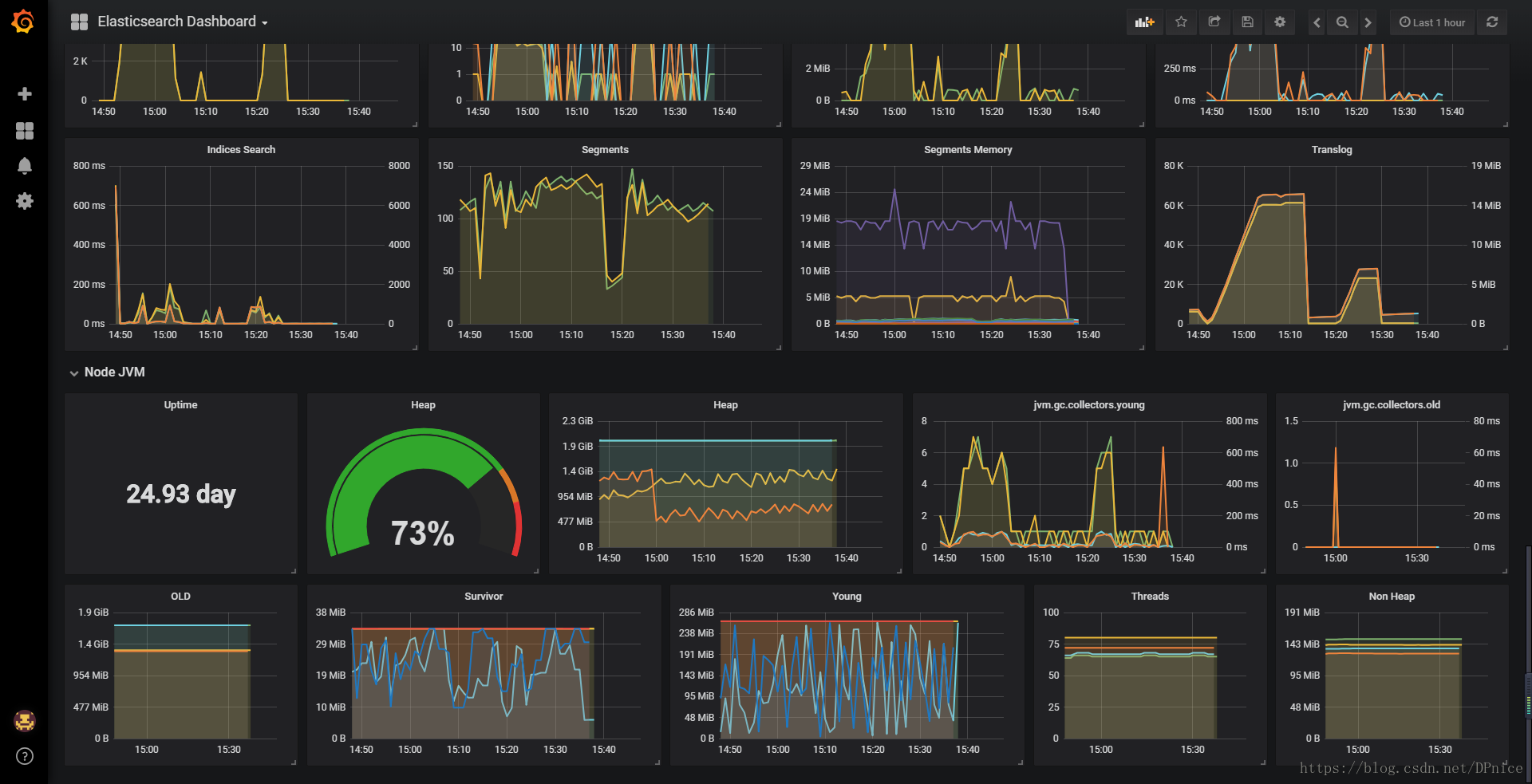Click the OLD panel title
The width and height of the screenshot is (1532, 784).
click(180, 597)
